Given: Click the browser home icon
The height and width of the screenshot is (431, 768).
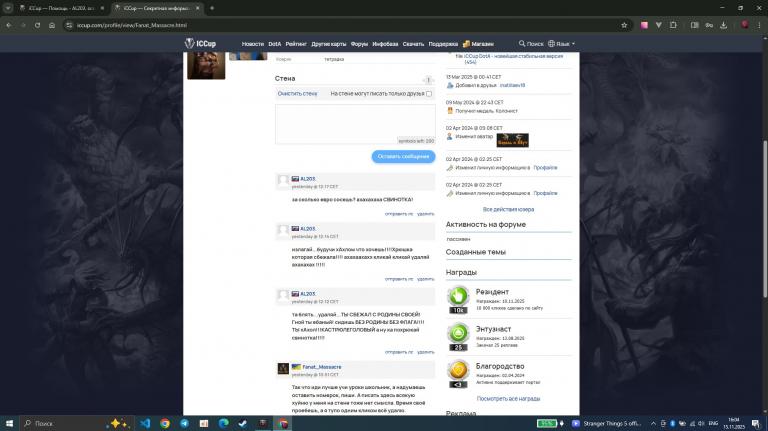Looking at the screenshot, I should (52, 25).
